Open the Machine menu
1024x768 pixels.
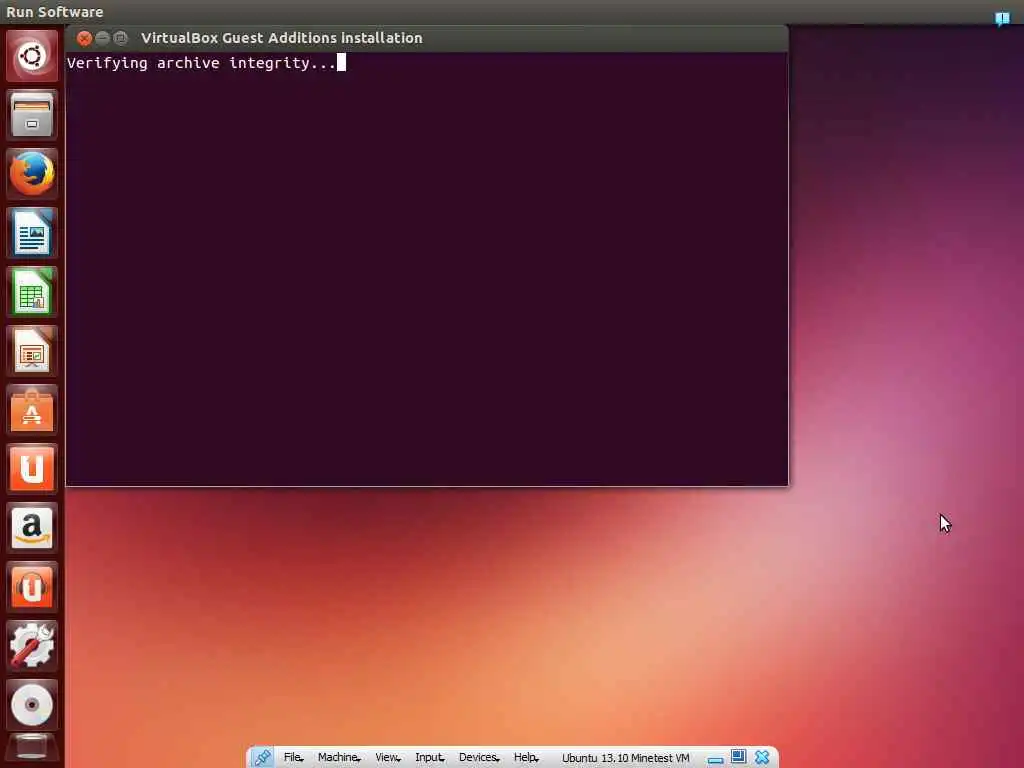tap(339, 758)
